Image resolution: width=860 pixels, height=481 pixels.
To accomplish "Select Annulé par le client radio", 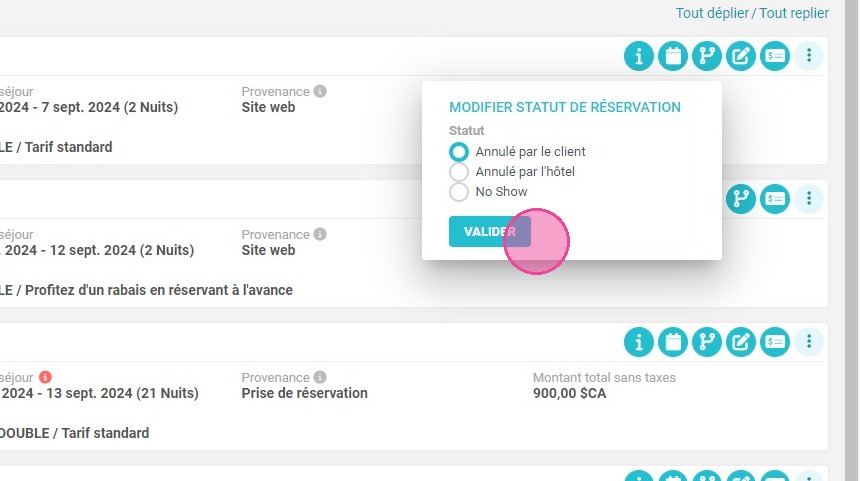I will tap(459, 152).
